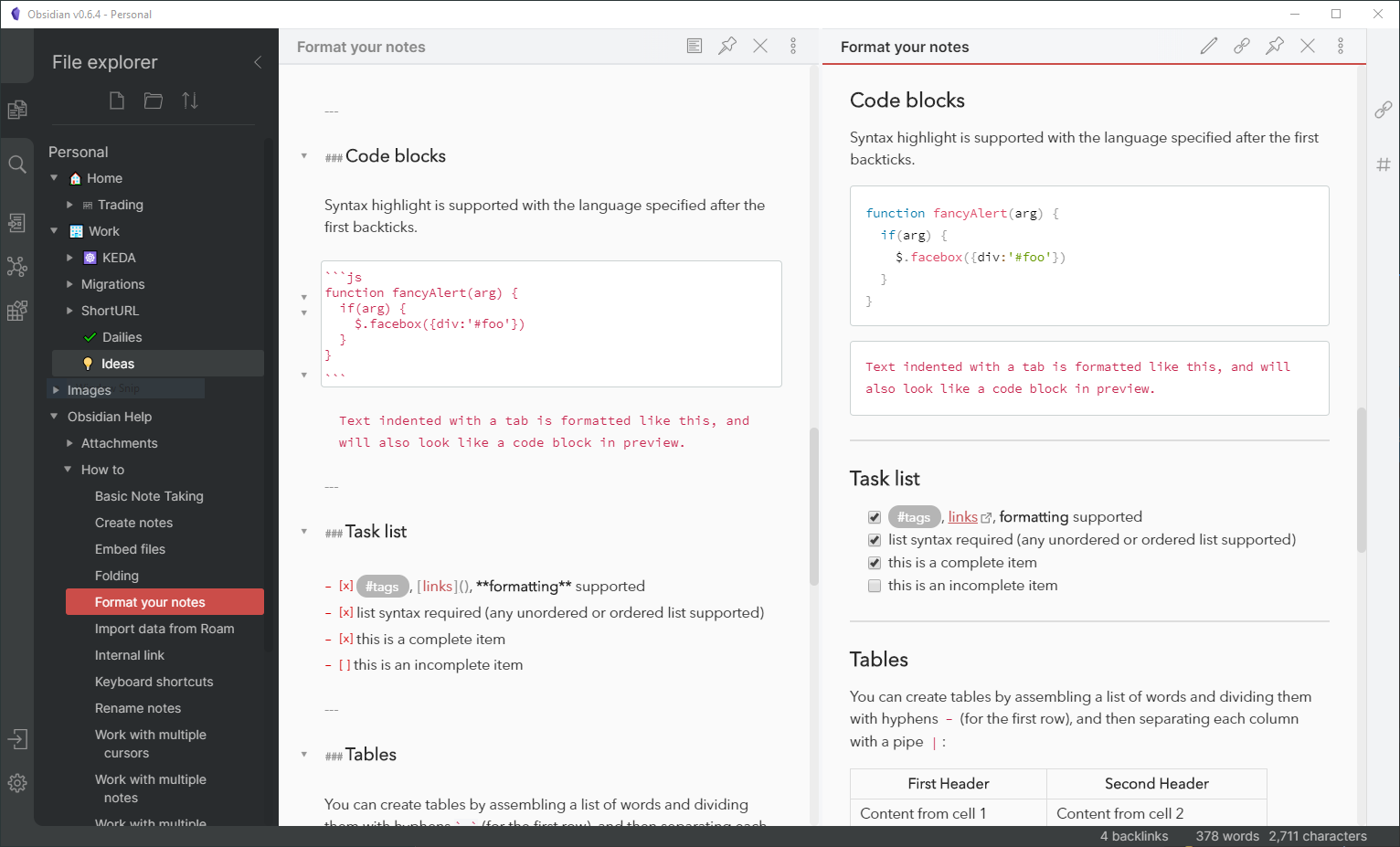Screen dimensions: 1400x847
Task: Switch right pane to edit mode pencil
Action: tap(1209, 46)
